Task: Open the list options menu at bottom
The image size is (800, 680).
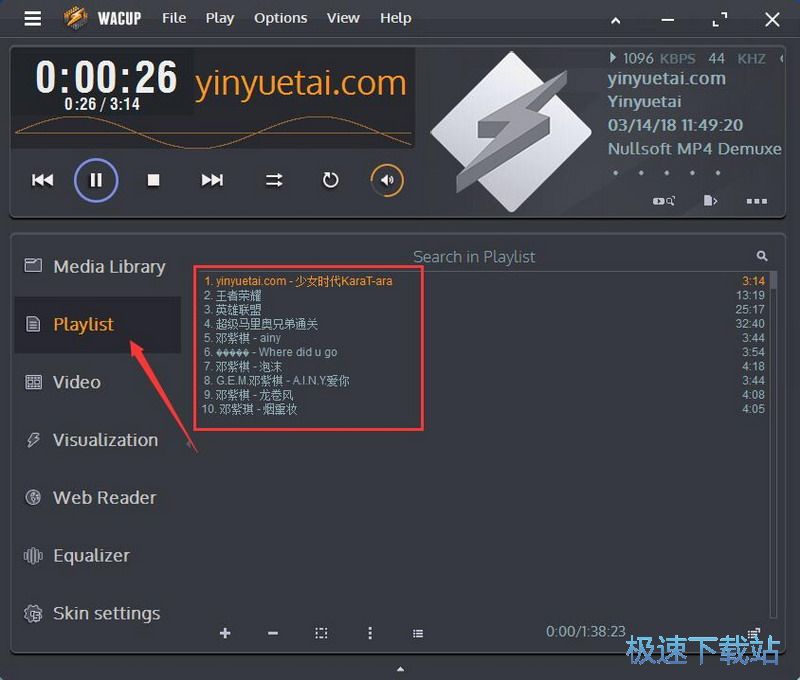Action: 418,633
